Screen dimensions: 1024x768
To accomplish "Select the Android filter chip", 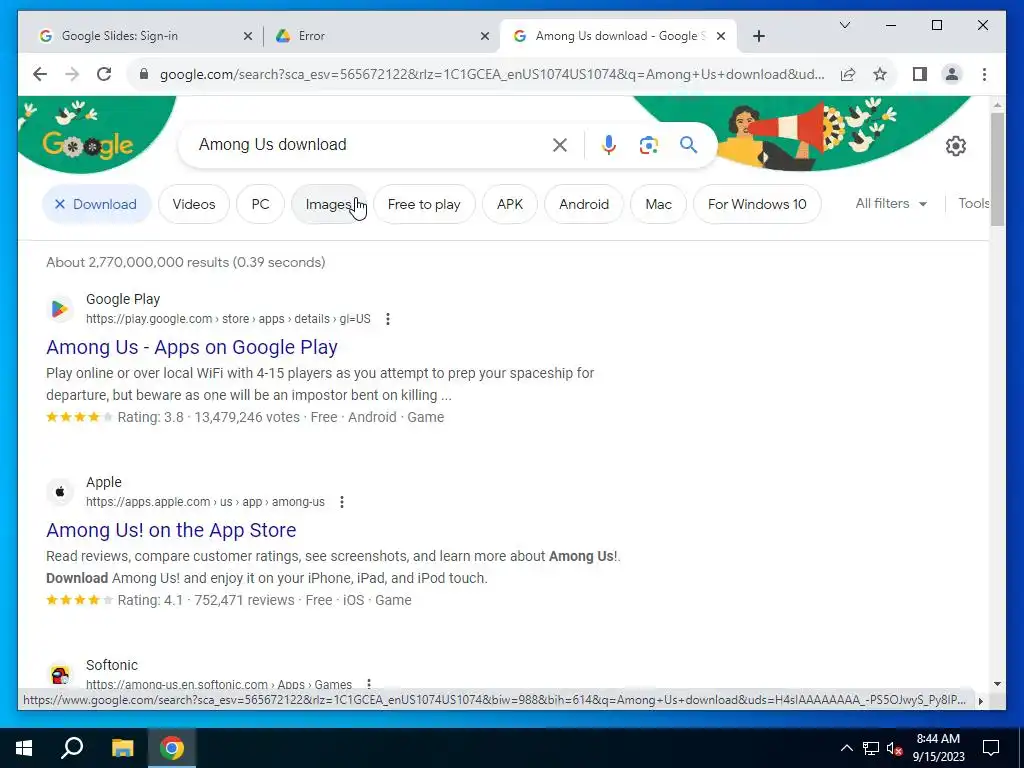I will tap(584, 204).
